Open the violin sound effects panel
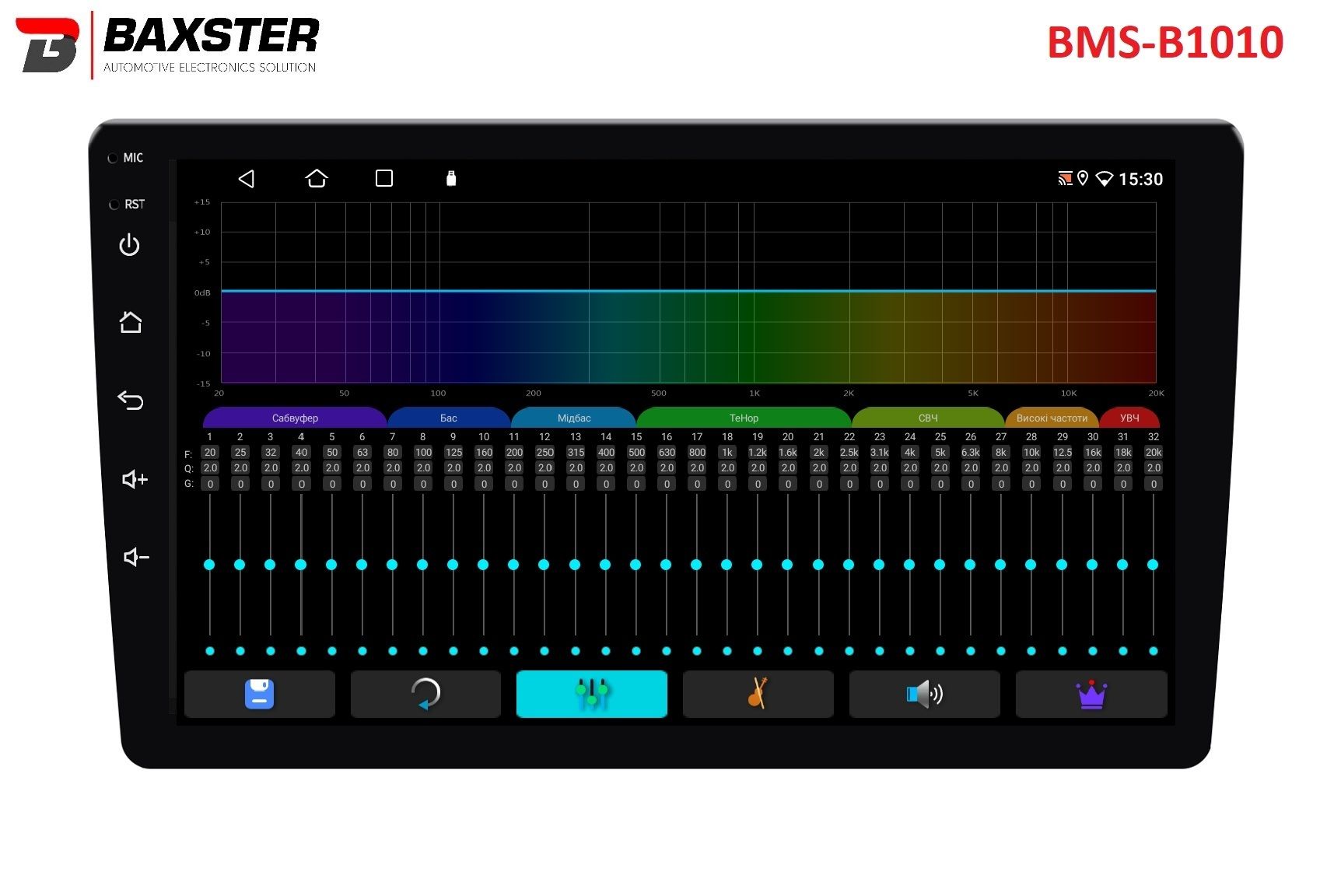The image size is (1327, 896). point(758,694)
